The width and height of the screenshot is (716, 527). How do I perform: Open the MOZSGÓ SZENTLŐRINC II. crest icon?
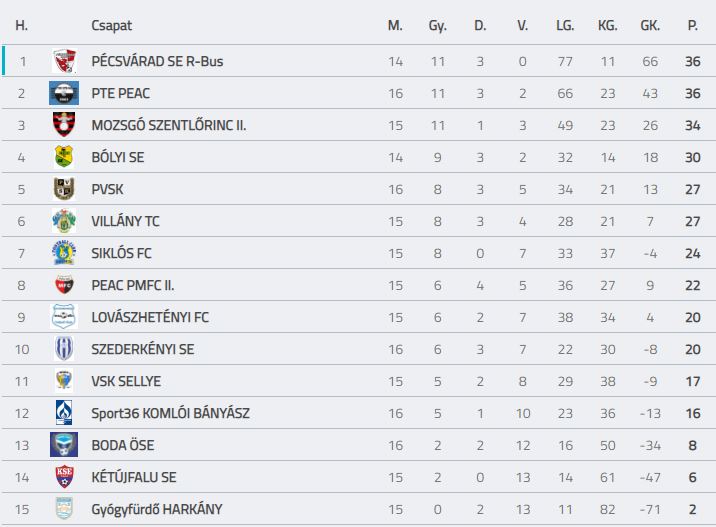(64, 125)
